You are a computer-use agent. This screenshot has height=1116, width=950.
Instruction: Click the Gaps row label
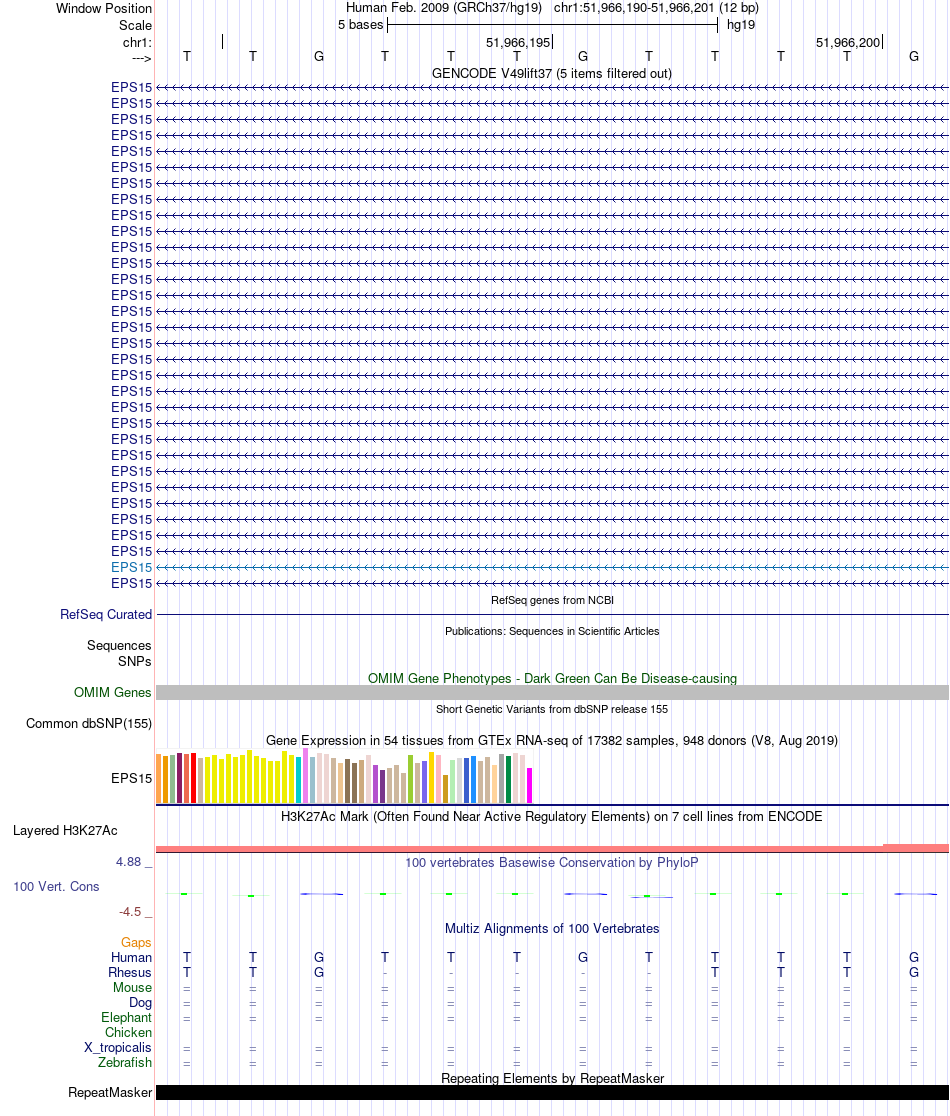tap(136, 943)
